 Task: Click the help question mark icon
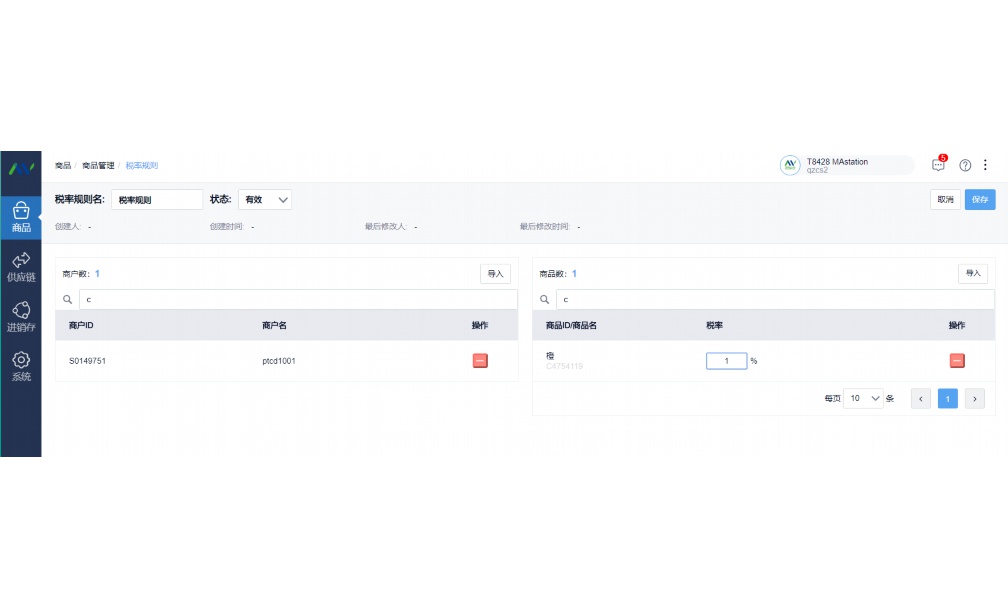click(x=965, y=165)
